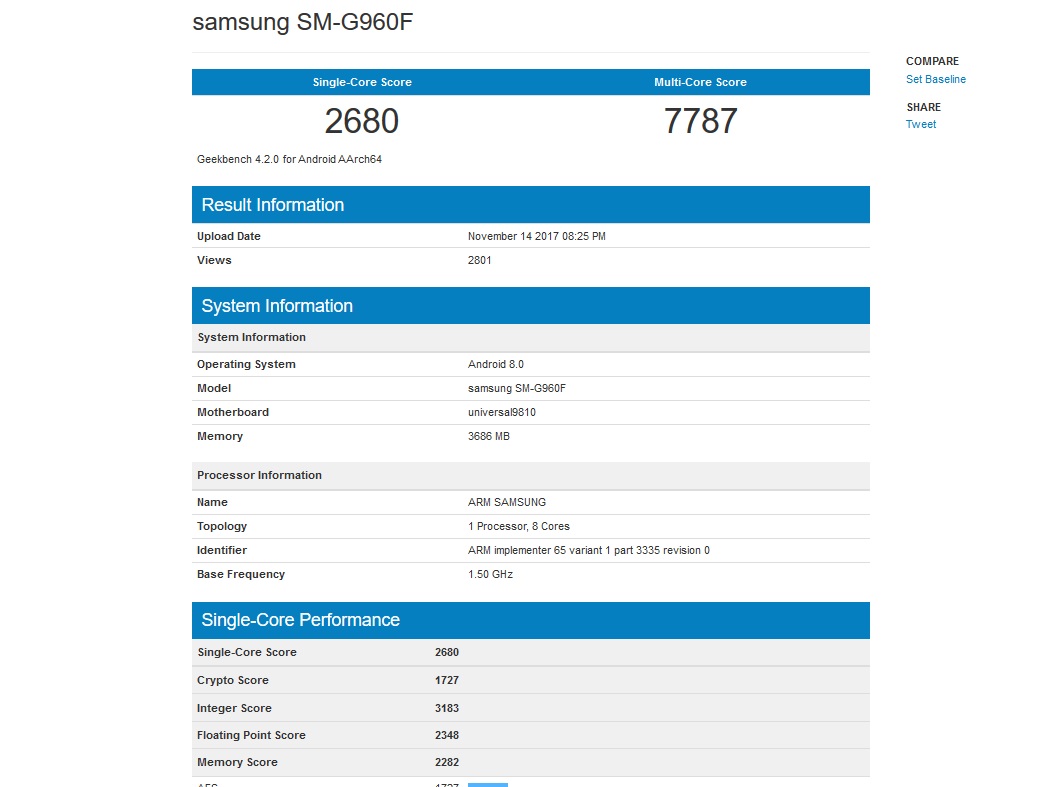The height and width of the screenshot is (787, 1050).
Task: Select the base frequency 1.50 GHz
Action: 490,575
